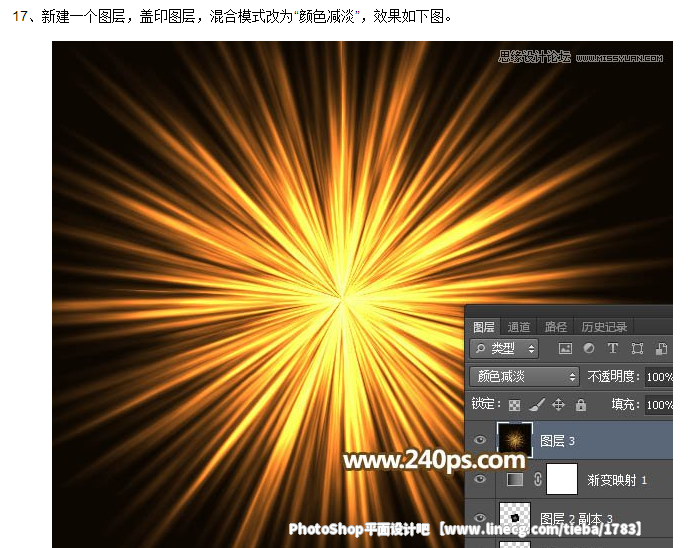Hide the 渐变映射 1 layer eye icon
The image size is (697, 548).
(480, 479)
